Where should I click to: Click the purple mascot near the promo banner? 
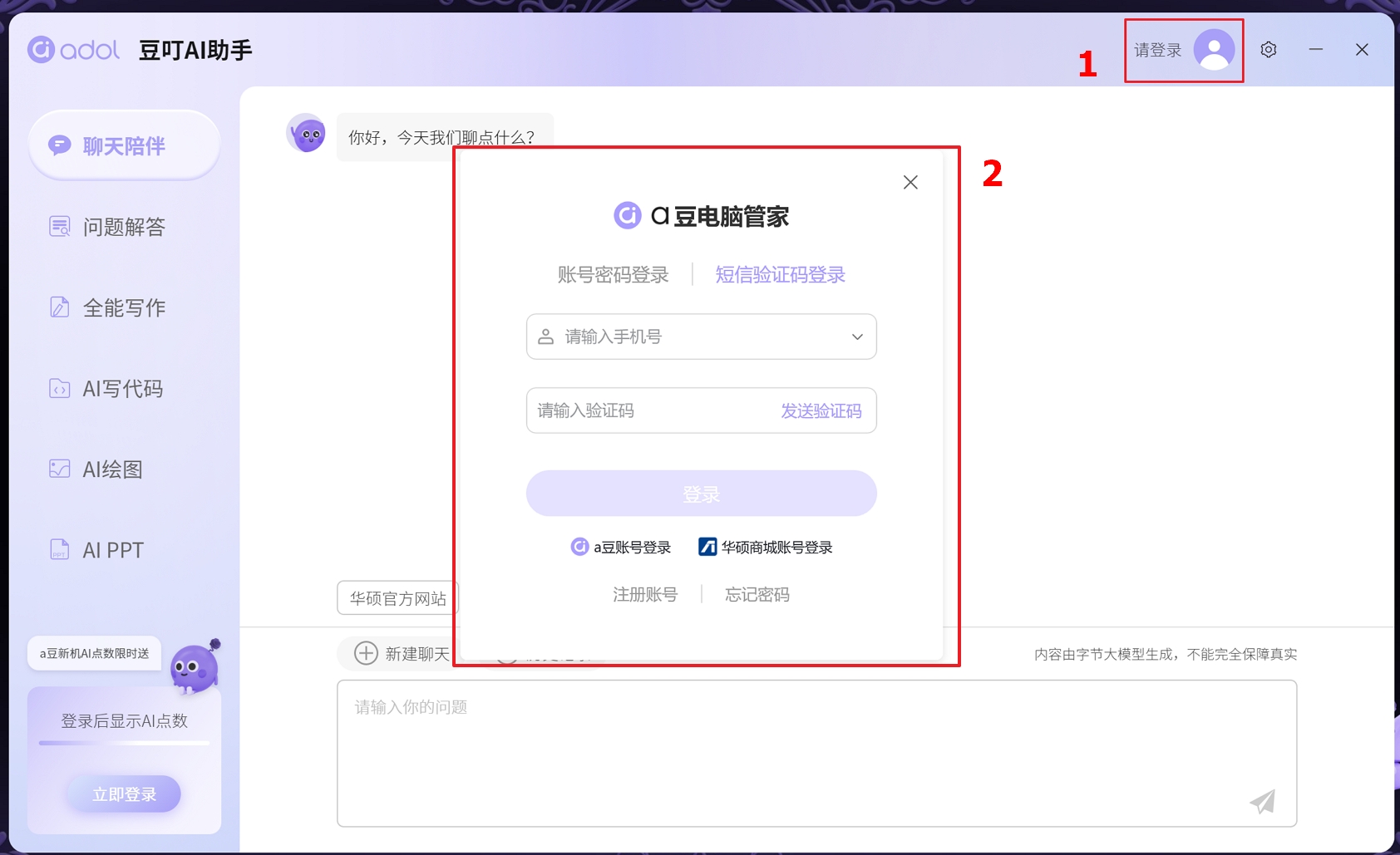click(196, 666)
